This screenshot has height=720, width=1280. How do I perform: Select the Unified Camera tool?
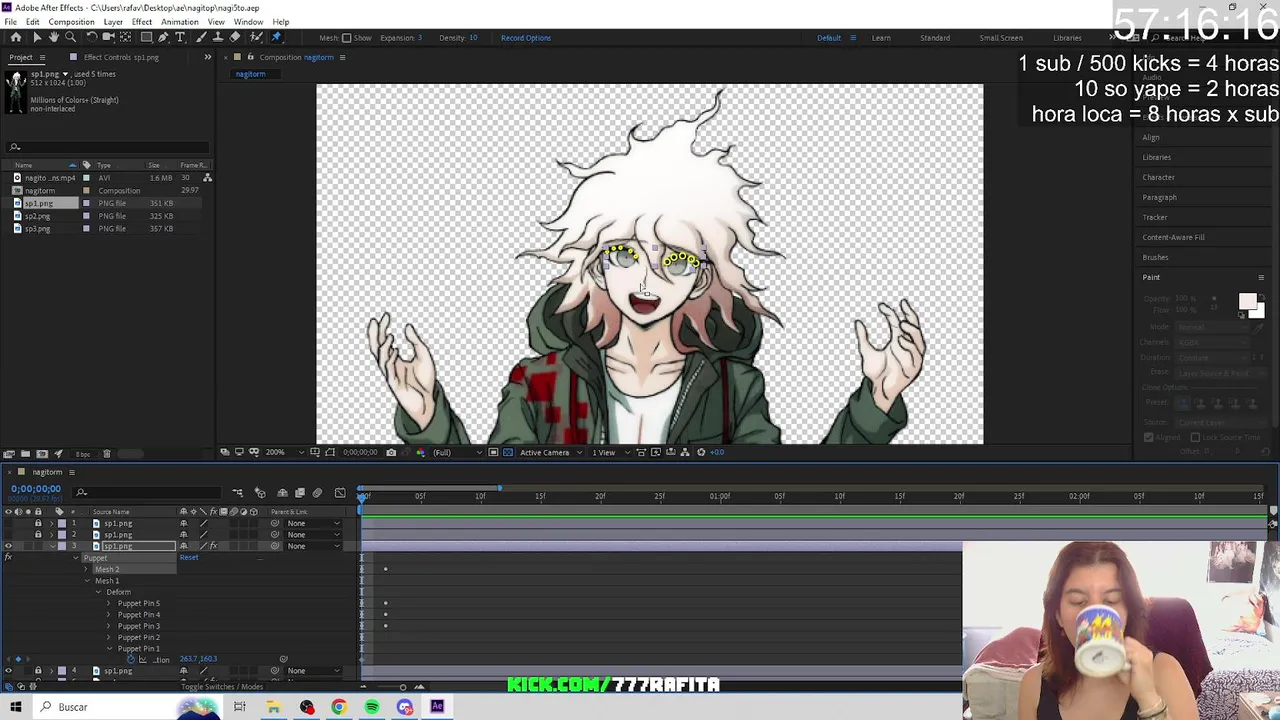pos(108,37)
